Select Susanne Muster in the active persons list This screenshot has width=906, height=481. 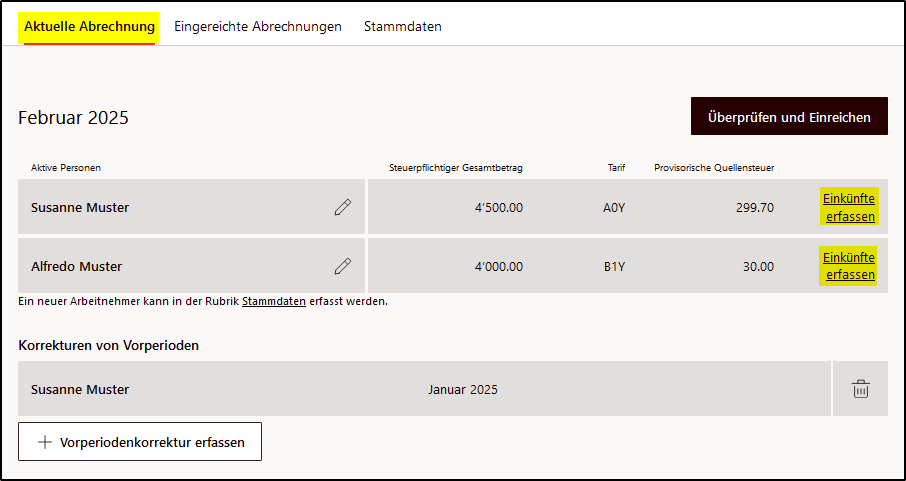coord(80,208)
